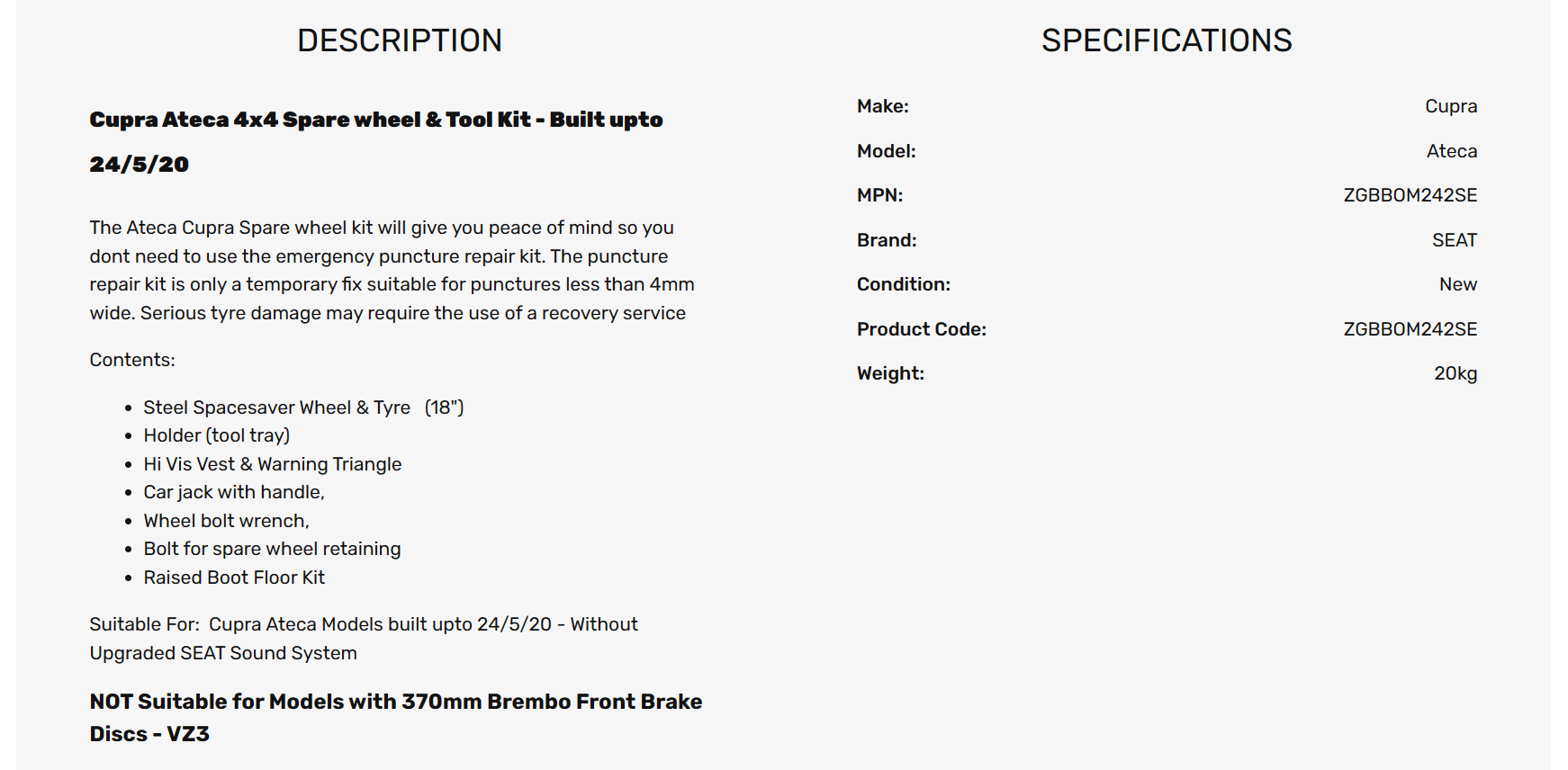Click the 'Car jack with handle' item
This screenshot has width=1568, height=770.
point(234,492)
